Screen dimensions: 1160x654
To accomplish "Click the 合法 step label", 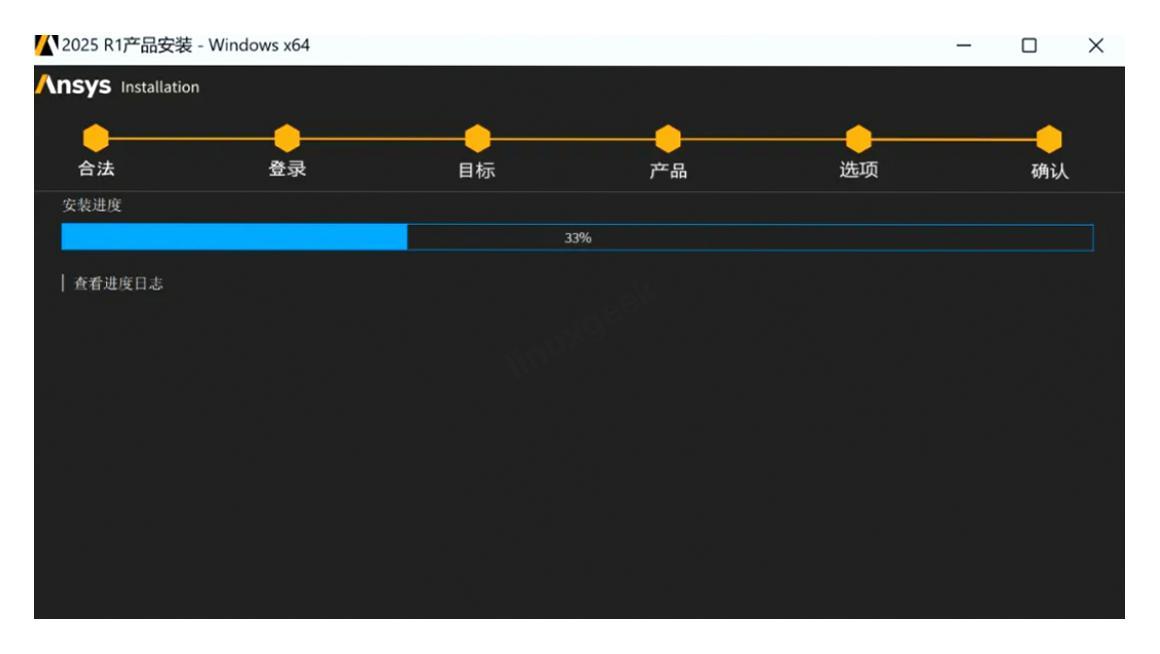I will click(x=96, y=169).
